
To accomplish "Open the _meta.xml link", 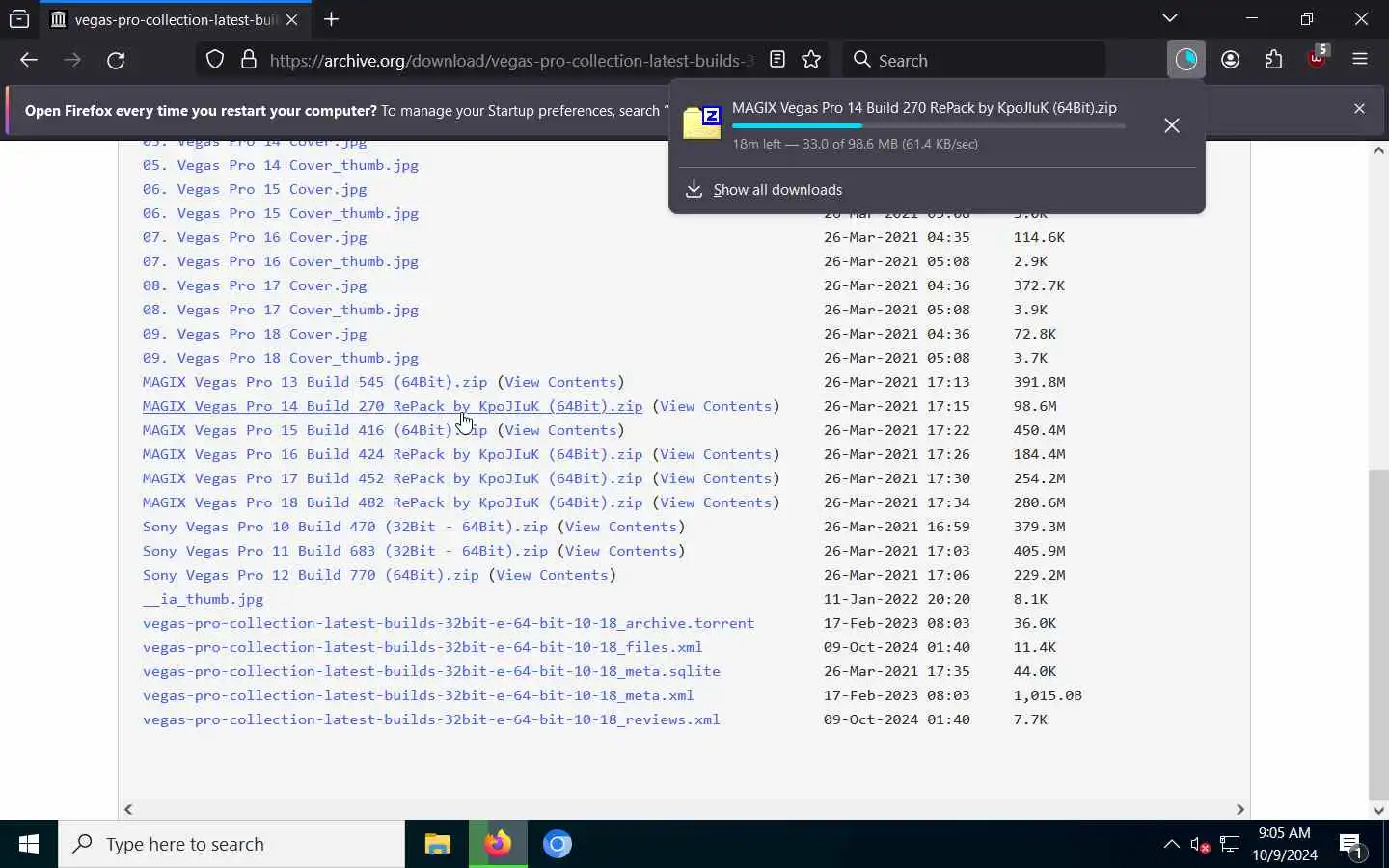I will (x=419, y=695).
